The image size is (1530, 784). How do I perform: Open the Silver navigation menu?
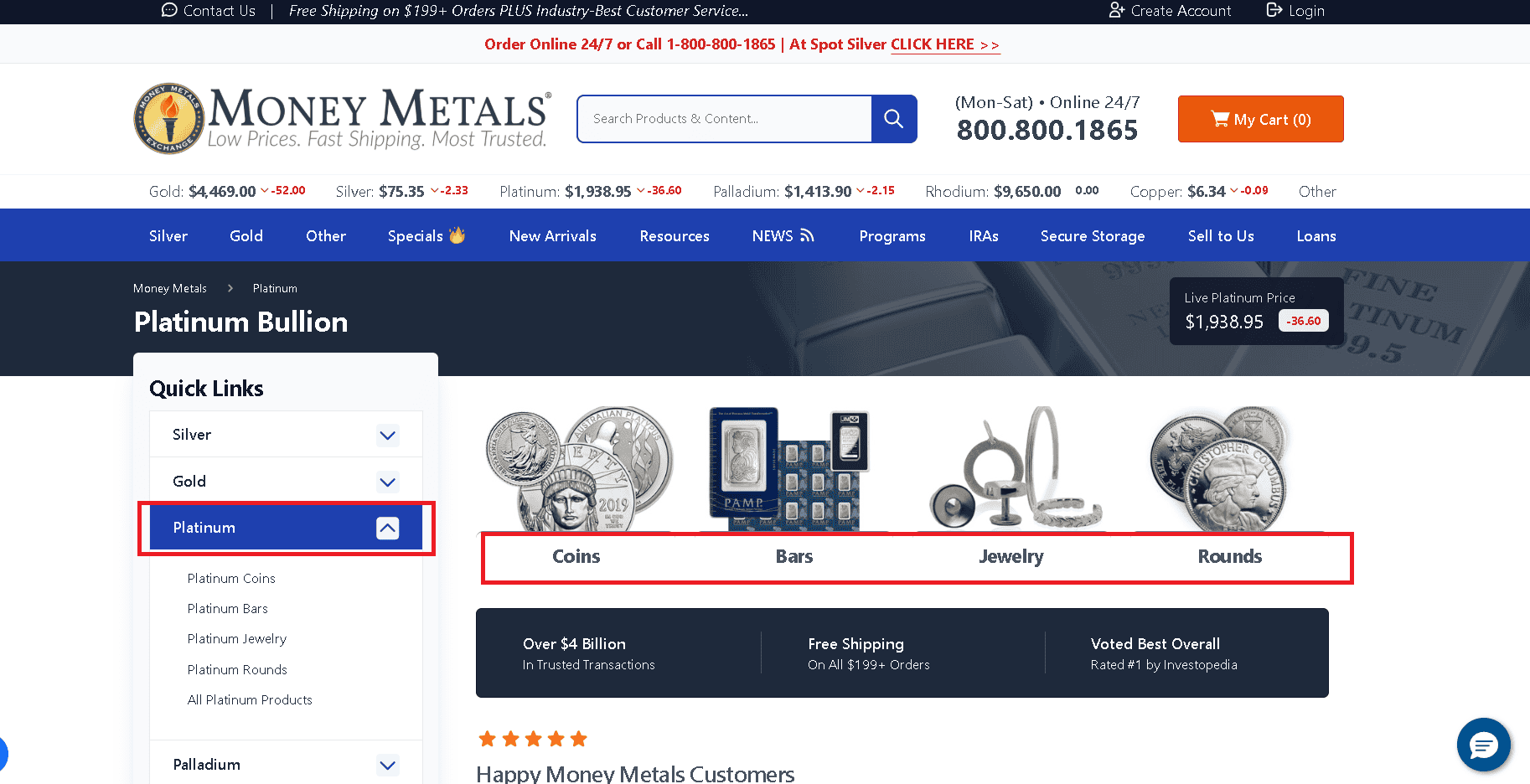pyautogui.click(x=168, y=236)
